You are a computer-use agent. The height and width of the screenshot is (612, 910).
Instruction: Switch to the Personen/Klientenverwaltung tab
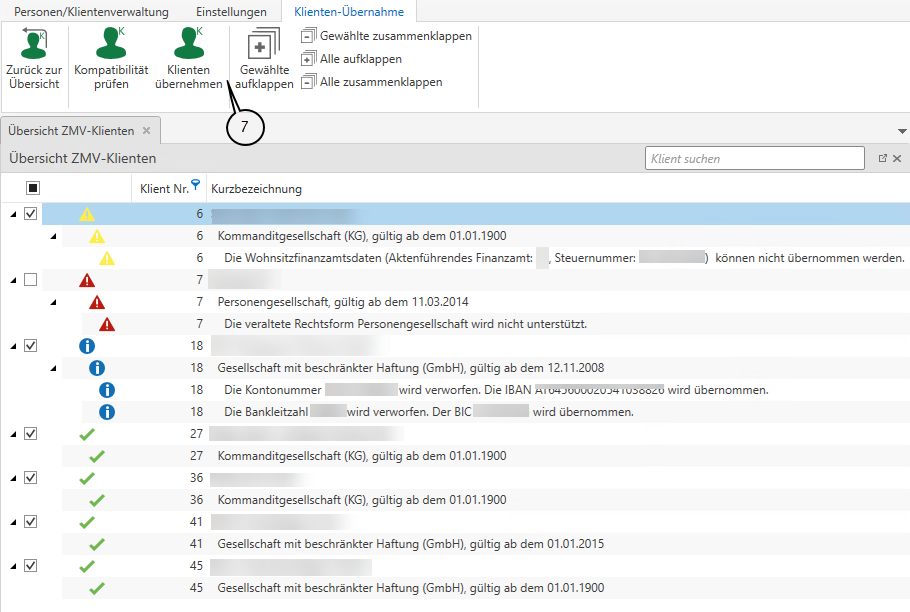90,12
